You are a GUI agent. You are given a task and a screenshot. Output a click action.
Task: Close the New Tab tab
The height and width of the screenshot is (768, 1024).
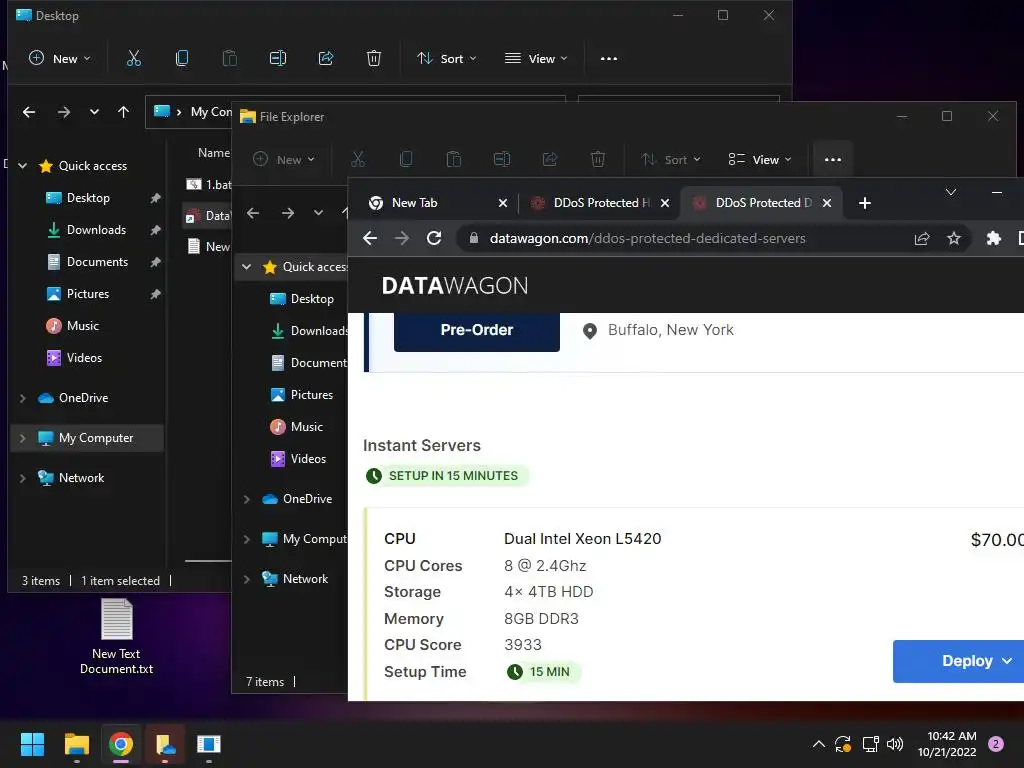[503, 203]
